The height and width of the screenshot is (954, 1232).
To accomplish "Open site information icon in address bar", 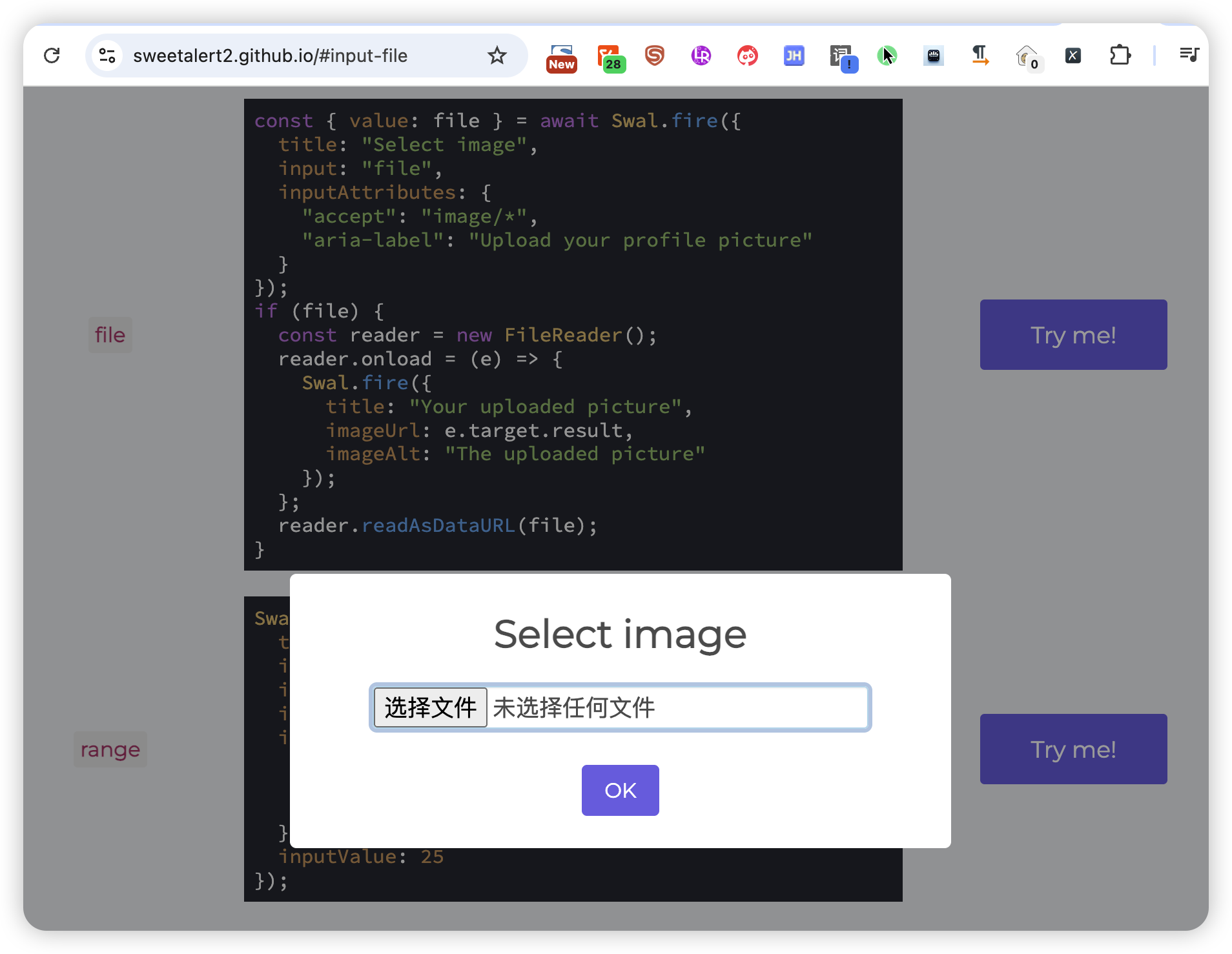I will click(107, 56).
